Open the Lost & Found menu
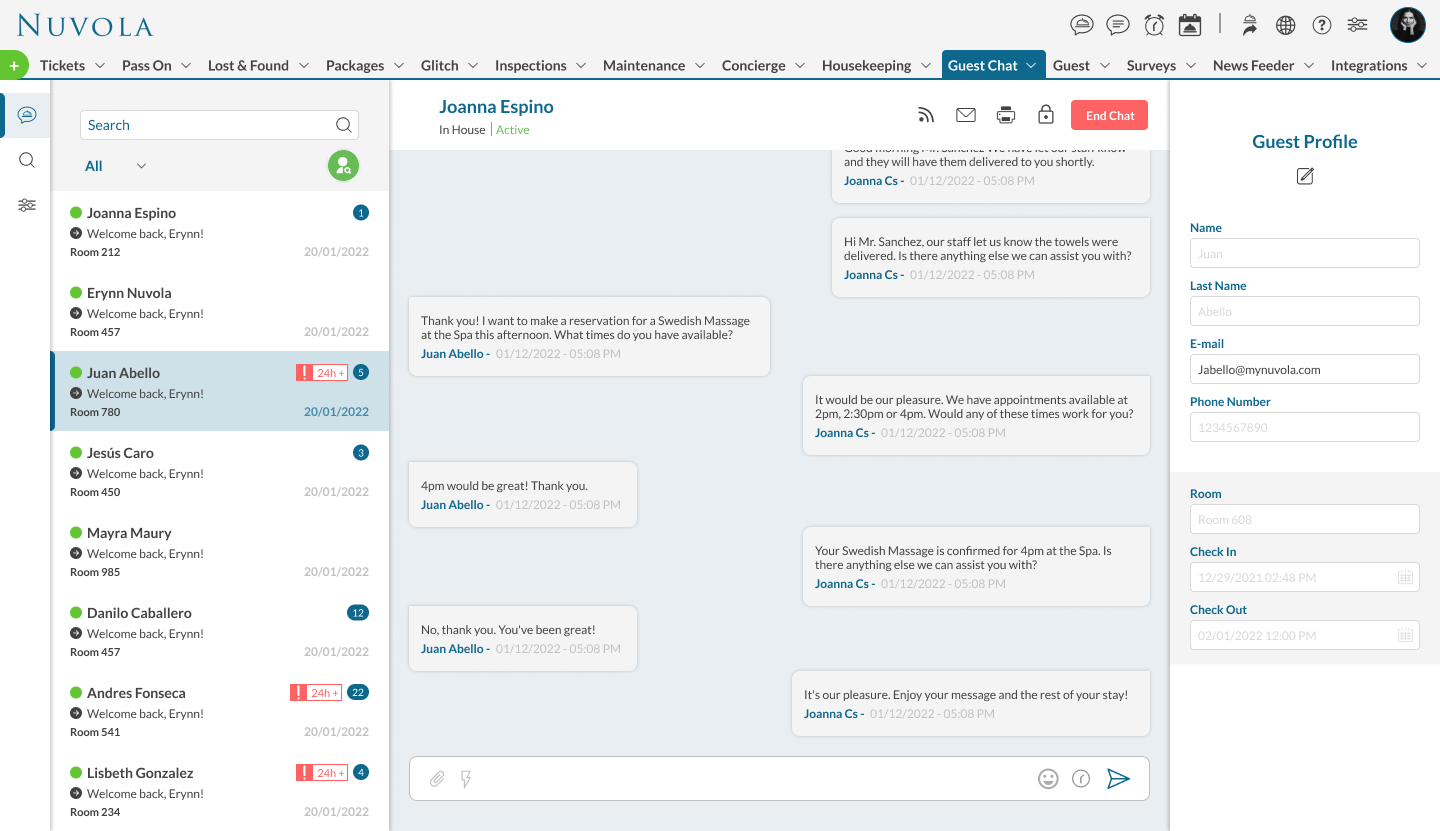This screenshot has height=831, width=1440. pos(259,66)
